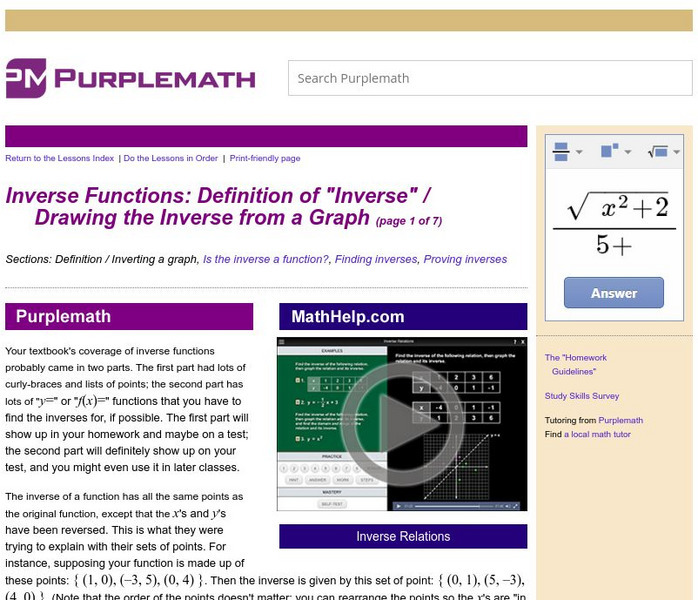Image resolution: width=698 pixels, height=600 pixels.
Task: Click the top tan advertisement banner
Action: pos(349,20)
